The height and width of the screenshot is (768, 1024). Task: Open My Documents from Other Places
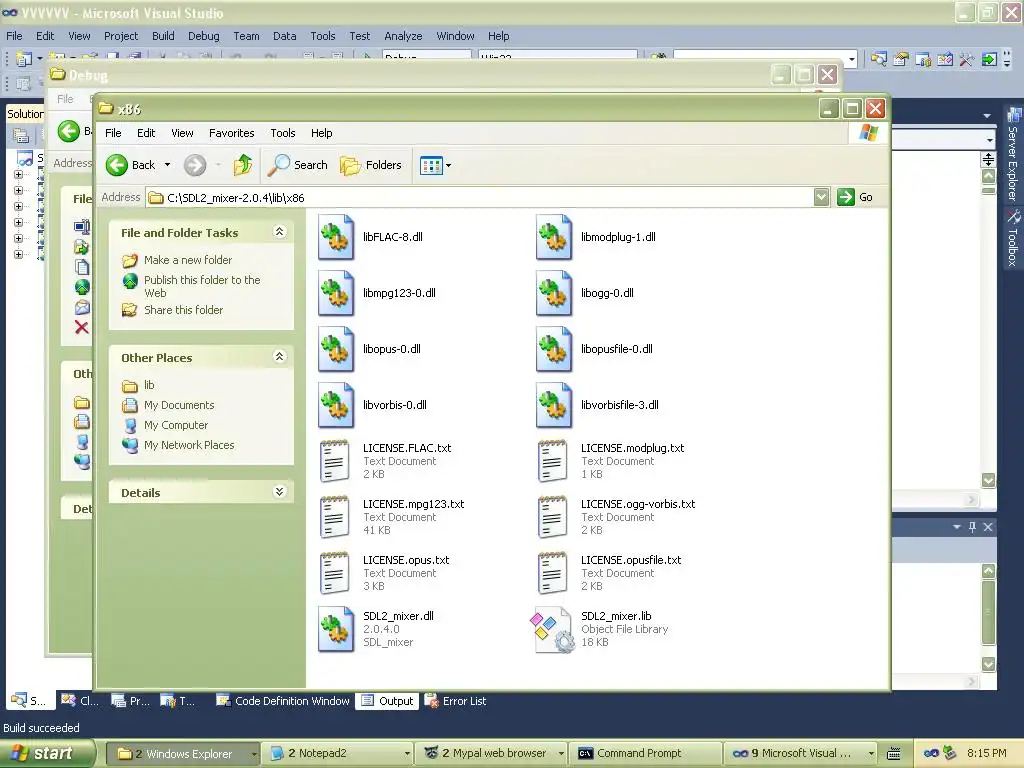179,406
